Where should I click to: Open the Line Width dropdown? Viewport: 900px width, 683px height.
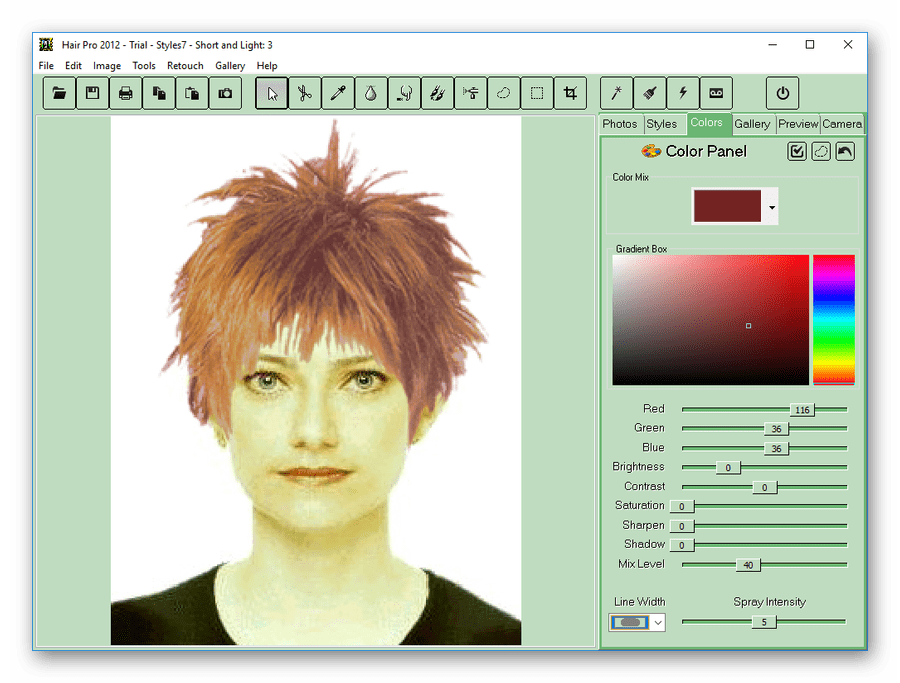pos(657,622)
